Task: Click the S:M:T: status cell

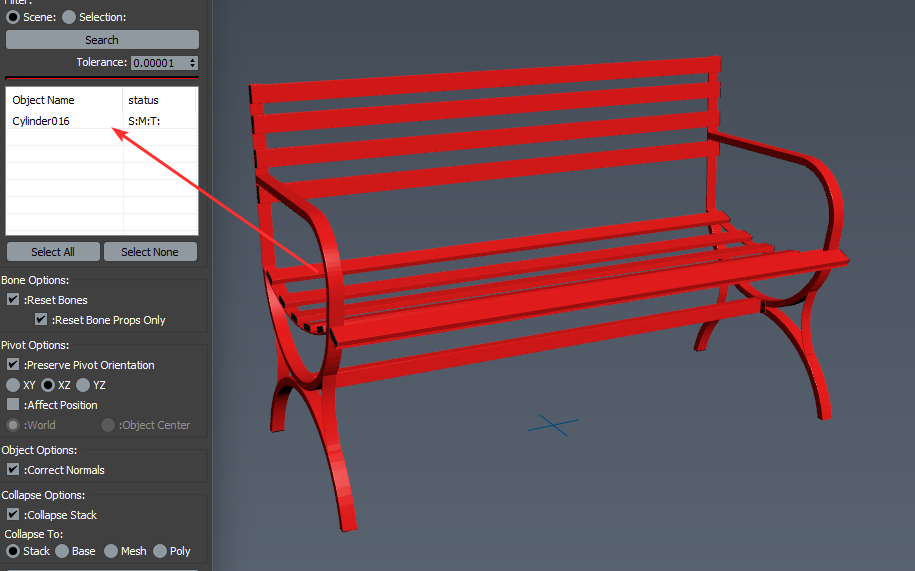Action: (144, 121)
